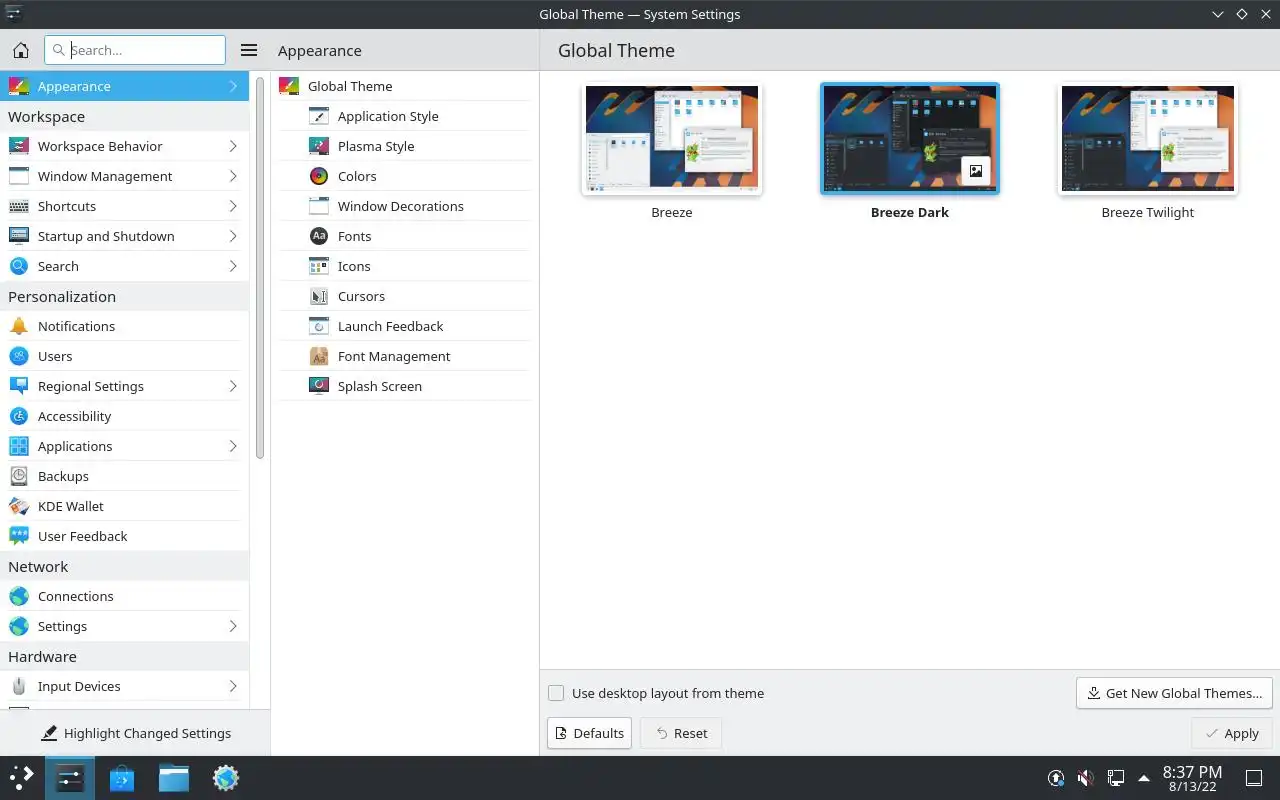Viewport: 1280px width, 800px height.
Task: Click the Font Management icon
Action: coord(319,356)
